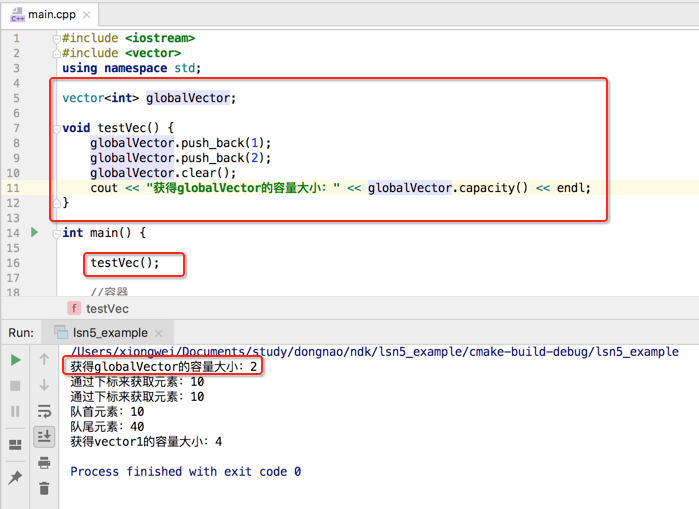Close the lsn5_example run tab
This screenshot has width=699, height=509.
coord(159,333)
